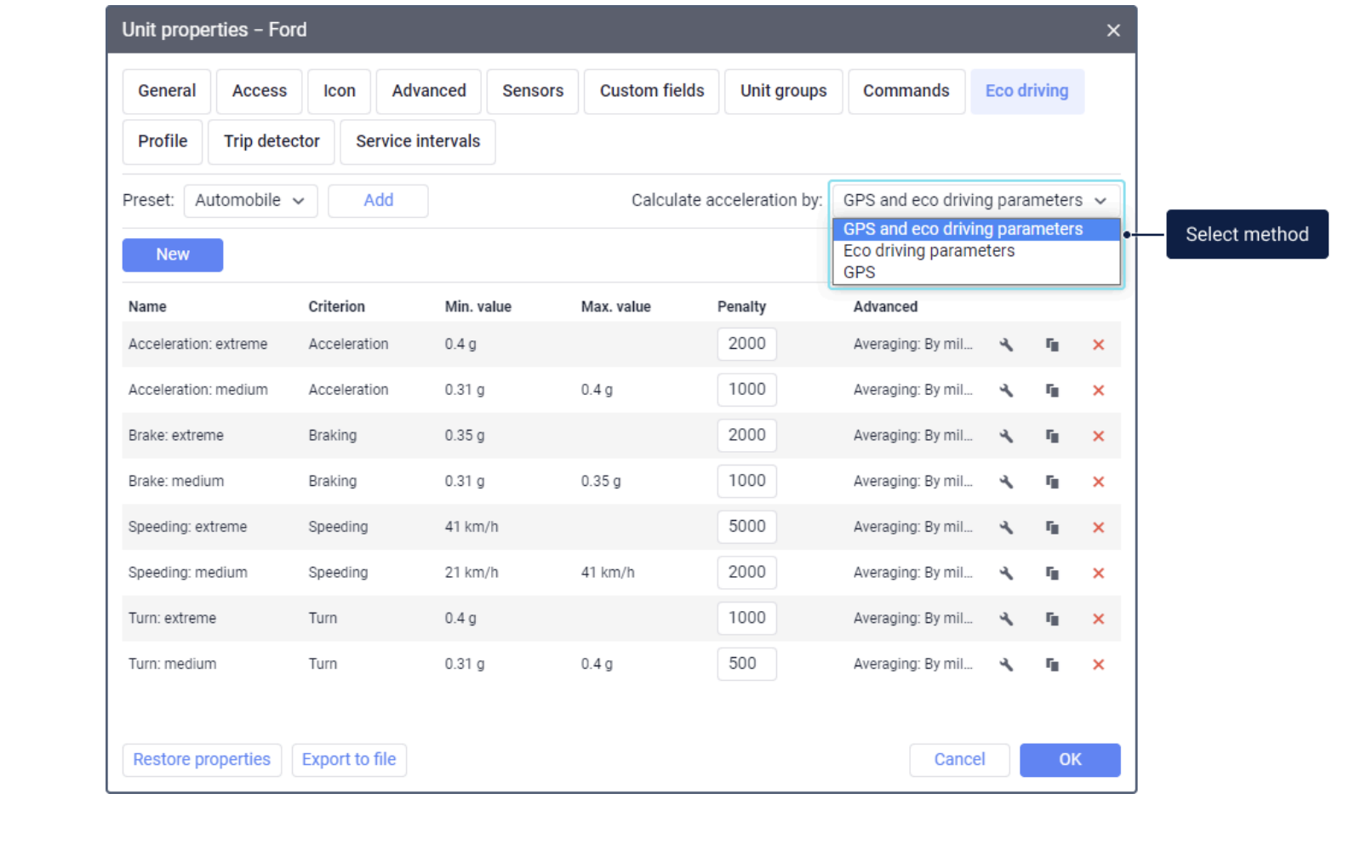Image resolution: width=1372 pixels, height=868 pixels.
Task: Open the Preset Automobile dropdown
Action: (250, 201)
